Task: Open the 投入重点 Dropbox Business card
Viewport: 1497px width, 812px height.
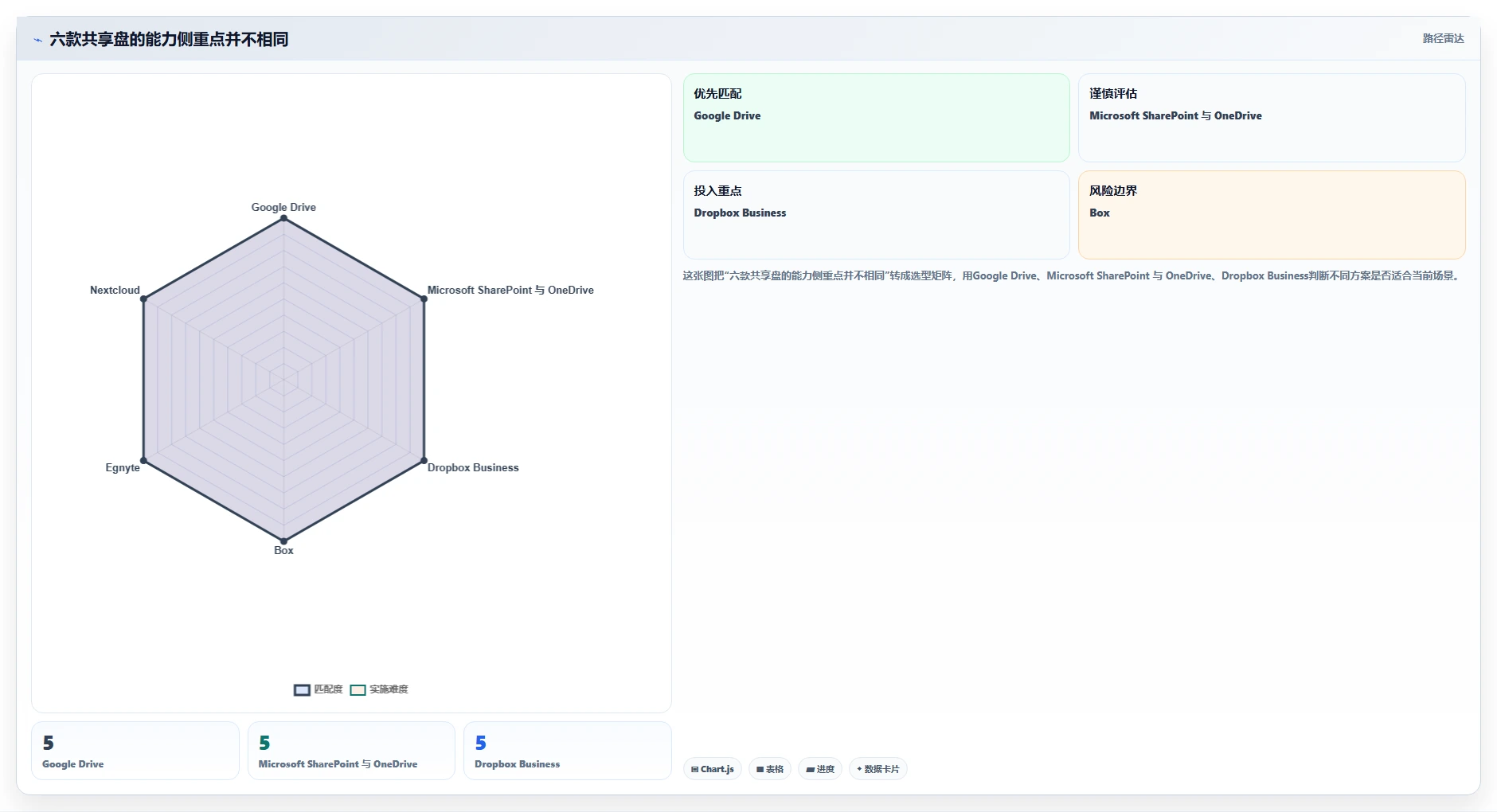Action: [x=876, y=215]
